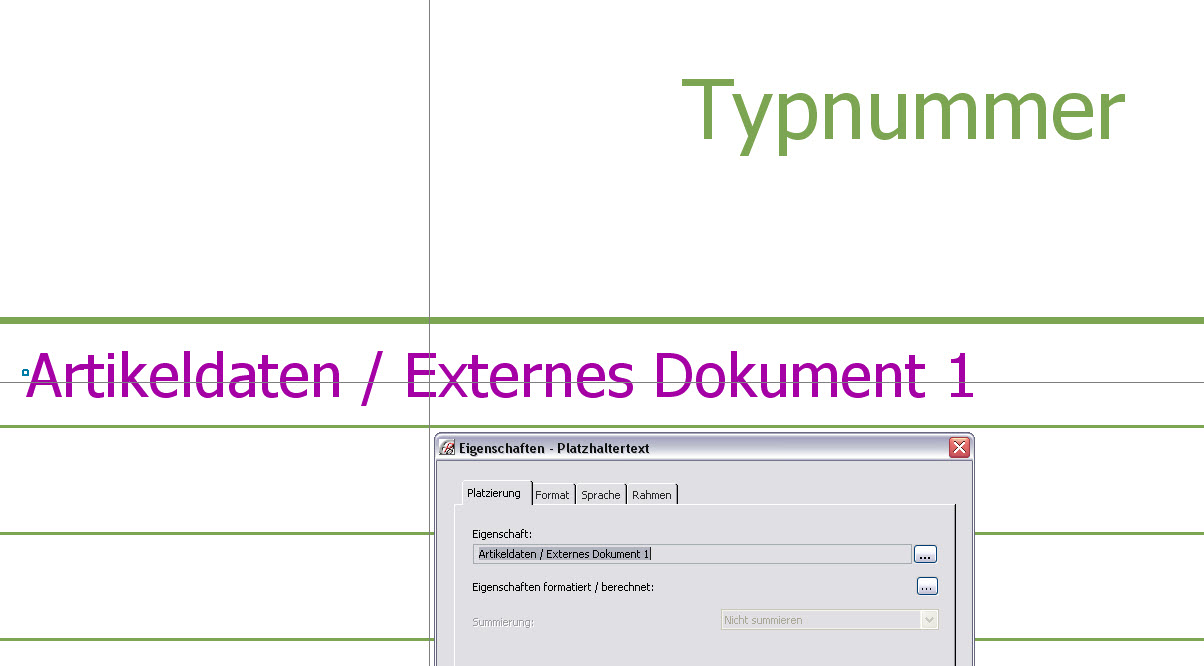
Task: Close the Eigenschaften - Platzhaltertext dialog
Action: click(x=960, y=448)
